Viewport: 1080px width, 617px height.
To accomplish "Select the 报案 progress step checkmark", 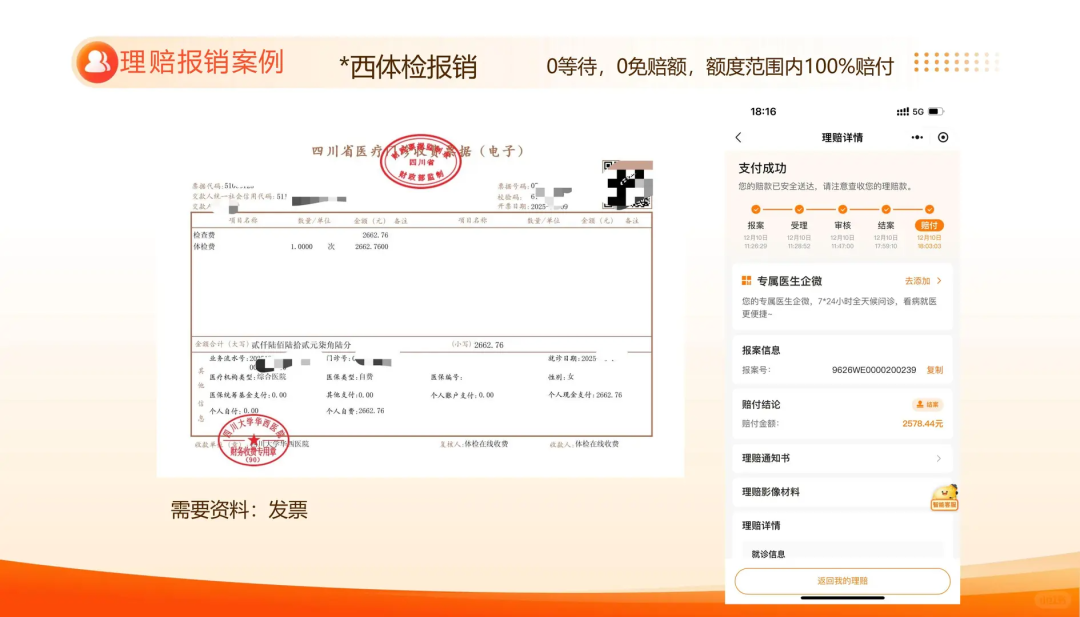I will pos(756,209).
